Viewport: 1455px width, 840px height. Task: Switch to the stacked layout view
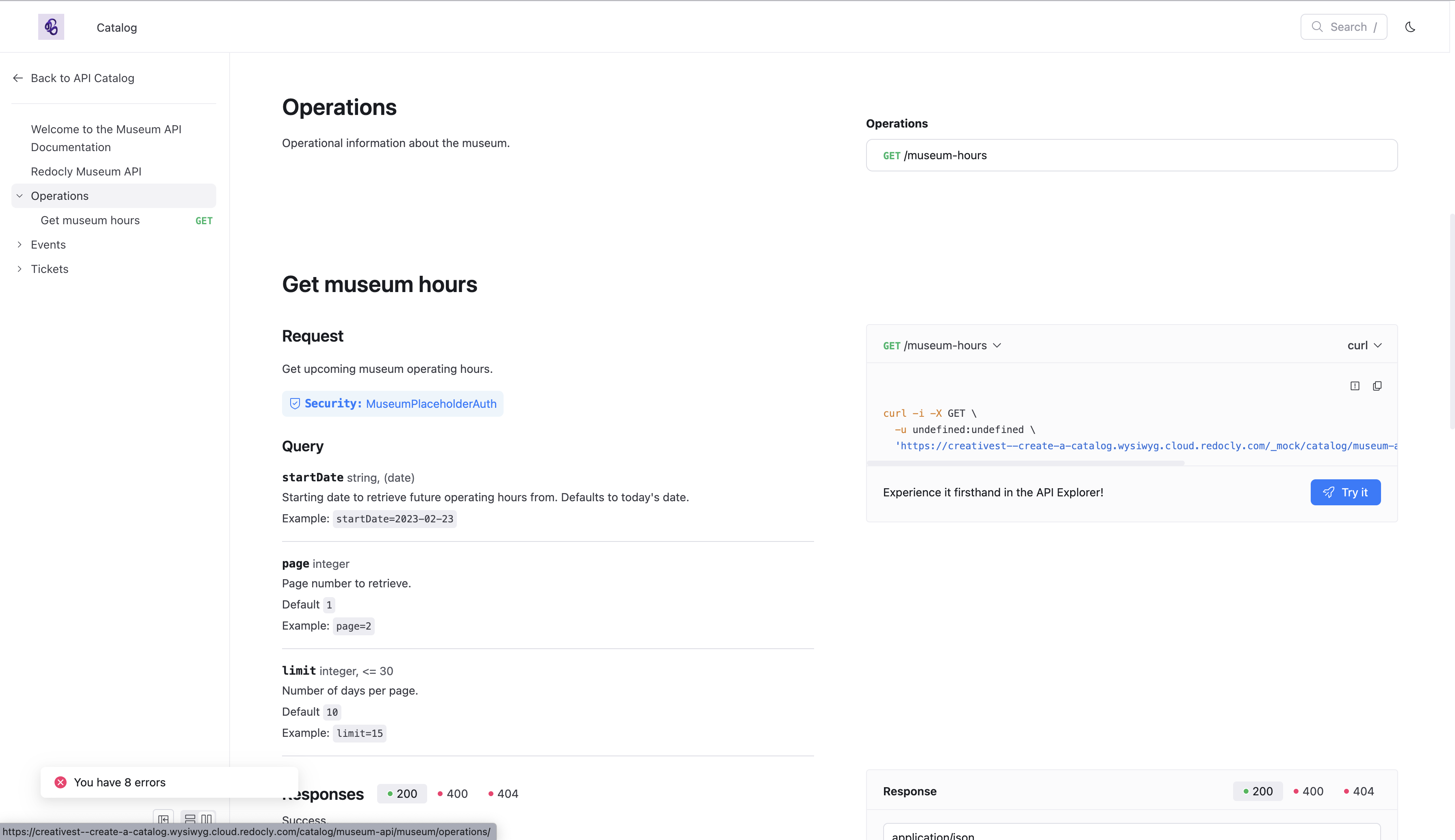pos(190,819)
